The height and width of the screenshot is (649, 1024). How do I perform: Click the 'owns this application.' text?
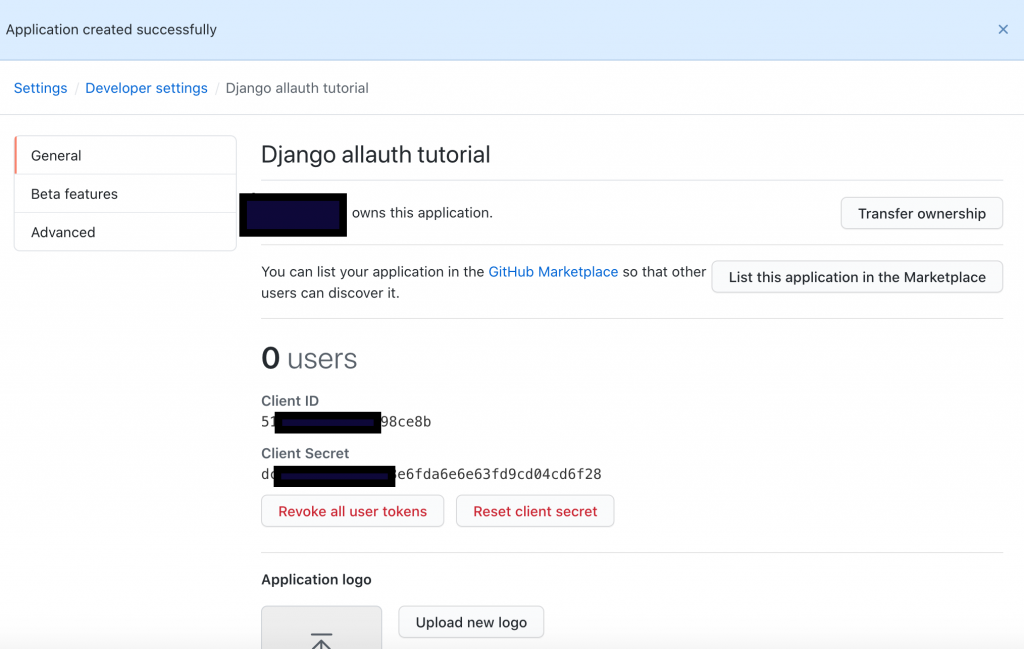coord(422,213)
